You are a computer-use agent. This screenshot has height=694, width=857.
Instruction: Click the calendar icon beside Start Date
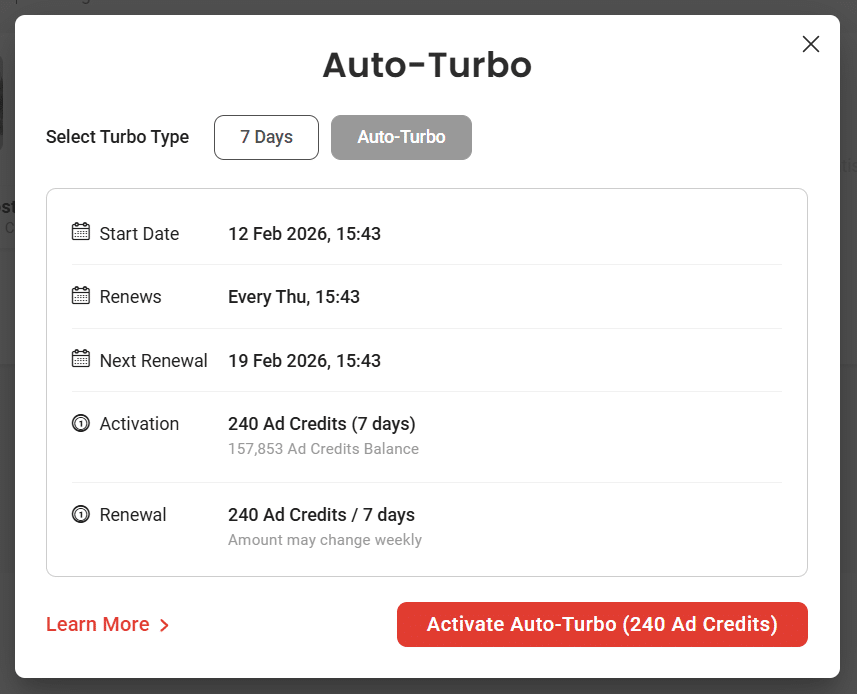pyautogui.click(x=81, y=232)
